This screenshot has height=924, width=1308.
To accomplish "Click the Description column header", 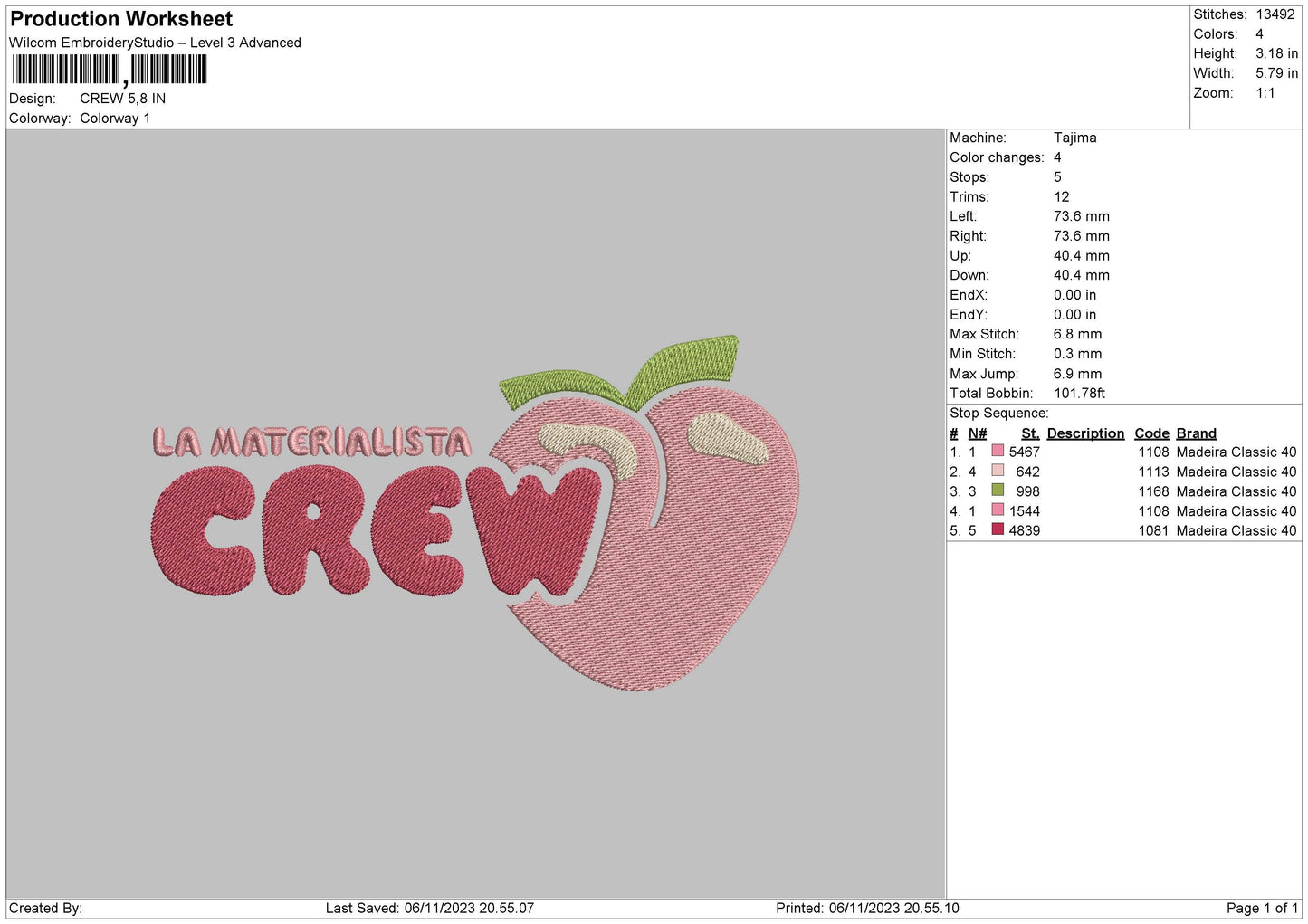I will pyautogui.click(x=1085, y=433).
